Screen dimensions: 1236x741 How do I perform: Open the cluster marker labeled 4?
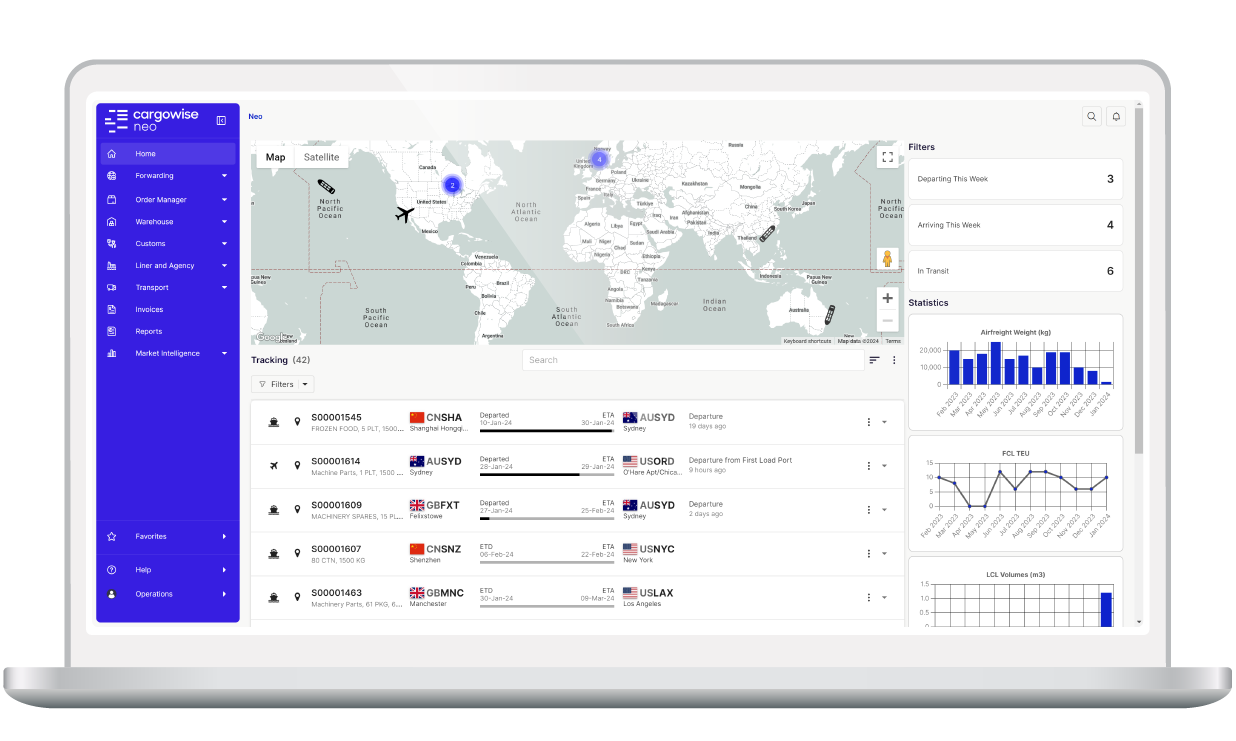[599, 159]
